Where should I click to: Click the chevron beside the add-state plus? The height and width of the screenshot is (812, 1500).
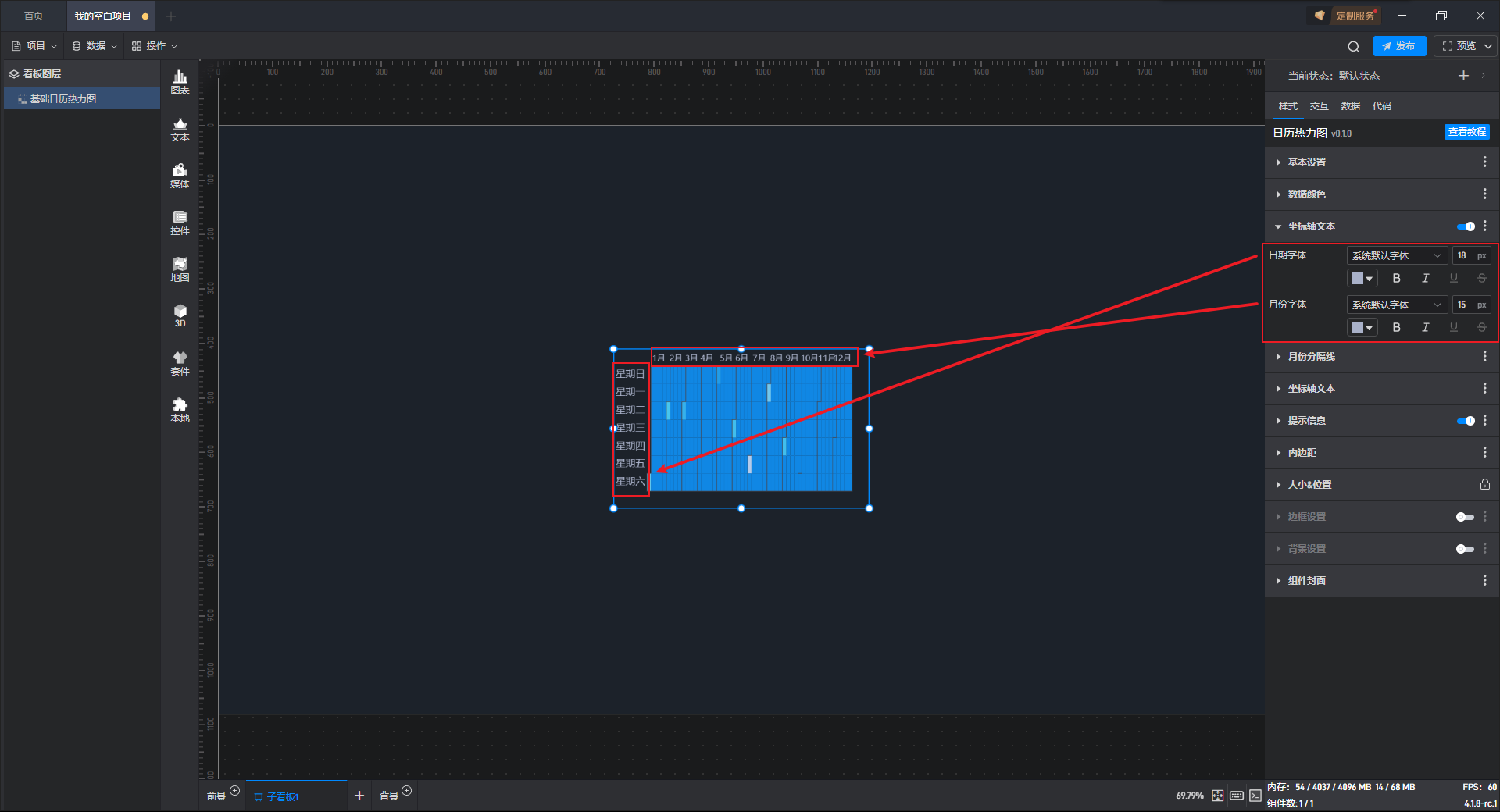pos(1483,76)
